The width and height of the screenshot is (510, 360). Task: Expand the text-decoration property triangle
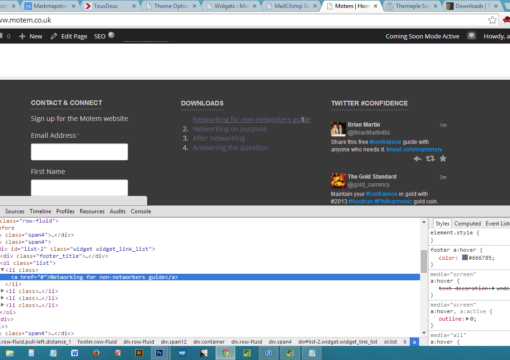pyautogui.click(x=493, y=288)
